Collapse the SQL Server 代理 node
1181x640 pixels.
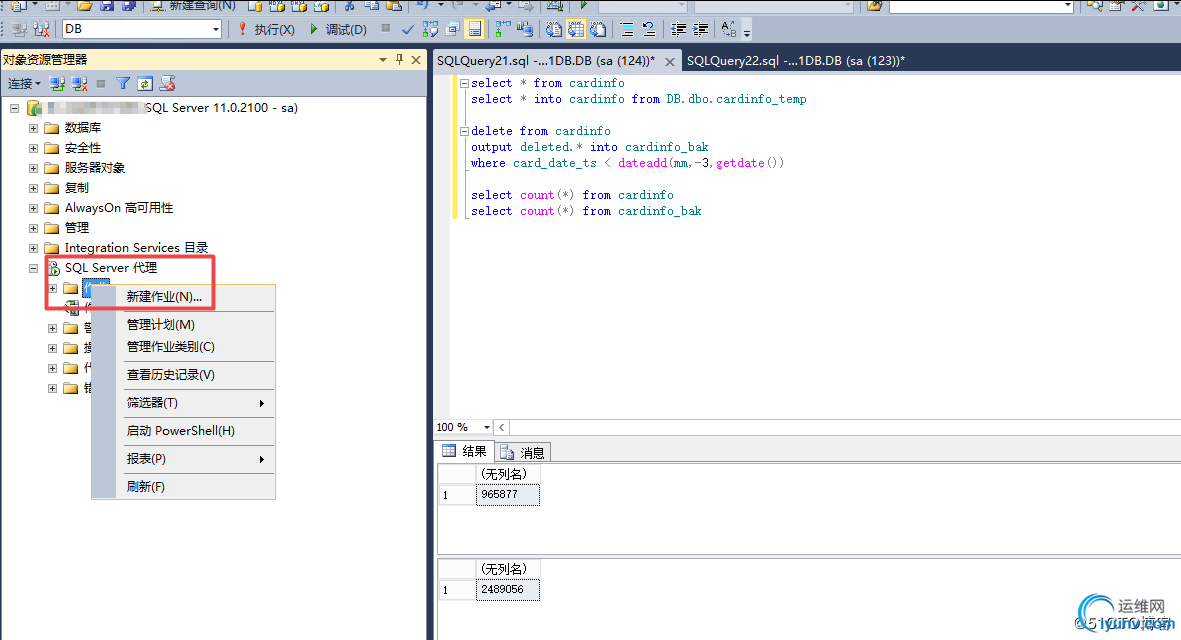click(33, 268)
